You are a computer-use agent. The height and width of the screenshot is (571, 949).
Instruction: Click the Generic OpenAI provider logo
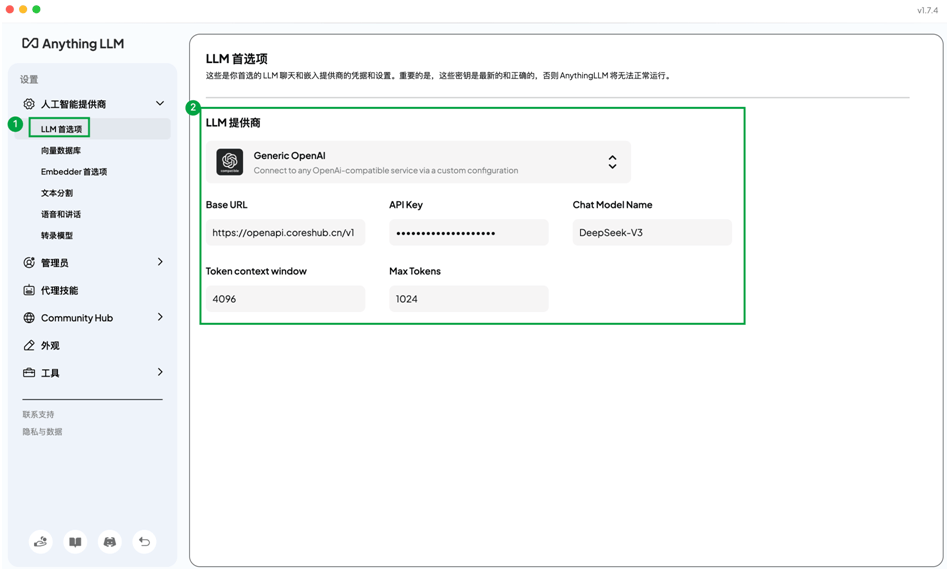pyautogui.click(x=230, y=162)
